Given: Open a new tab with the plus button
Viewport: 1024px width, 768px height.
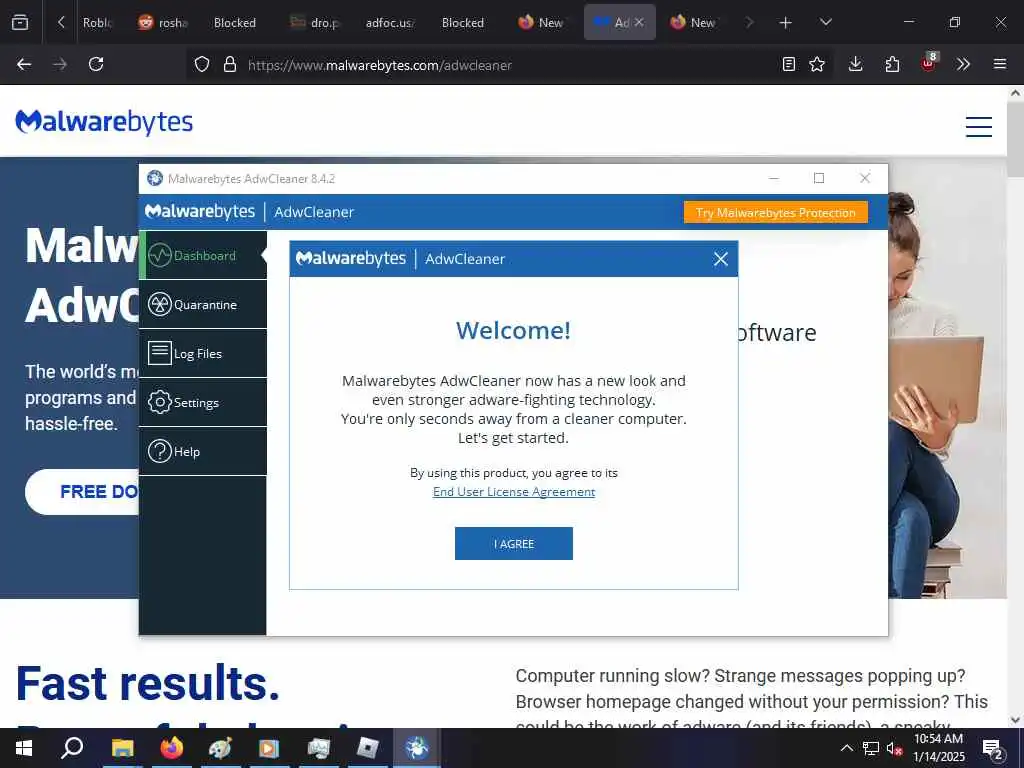Looking at the screenshot, I should 786,23.
